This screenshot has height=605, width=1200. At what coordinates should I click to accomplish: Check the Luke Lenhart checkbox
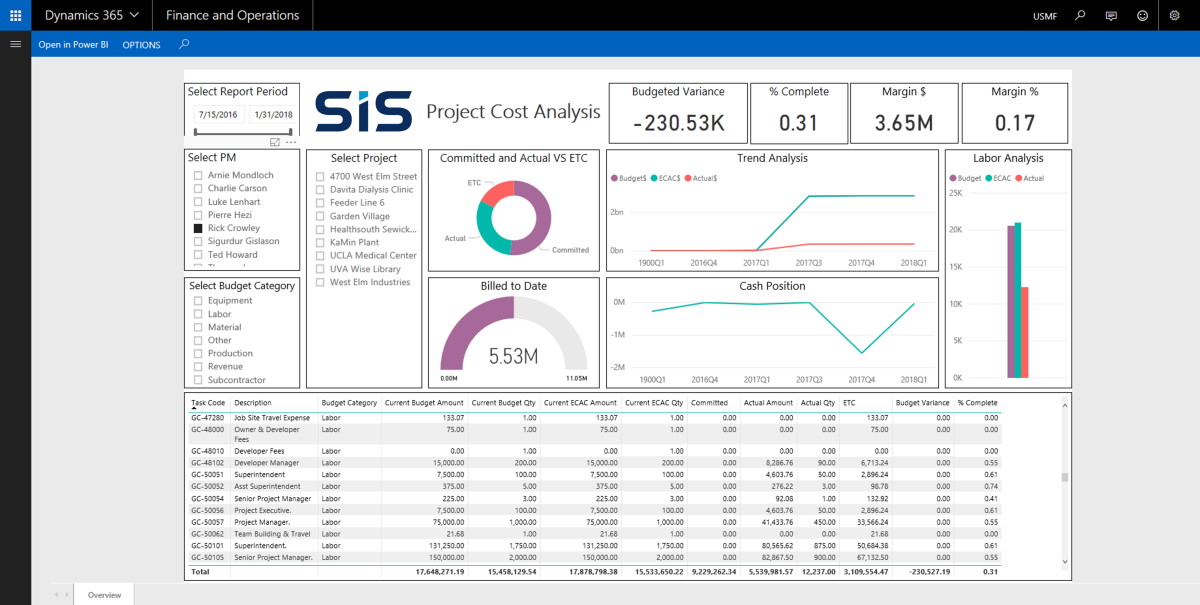198,202
